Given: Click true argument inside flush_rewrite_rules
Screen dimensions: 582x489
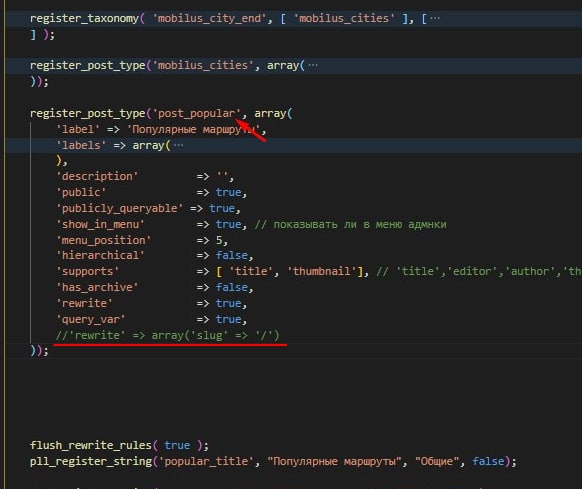Looking at the screenshot, I should click(x=177, y=445).
